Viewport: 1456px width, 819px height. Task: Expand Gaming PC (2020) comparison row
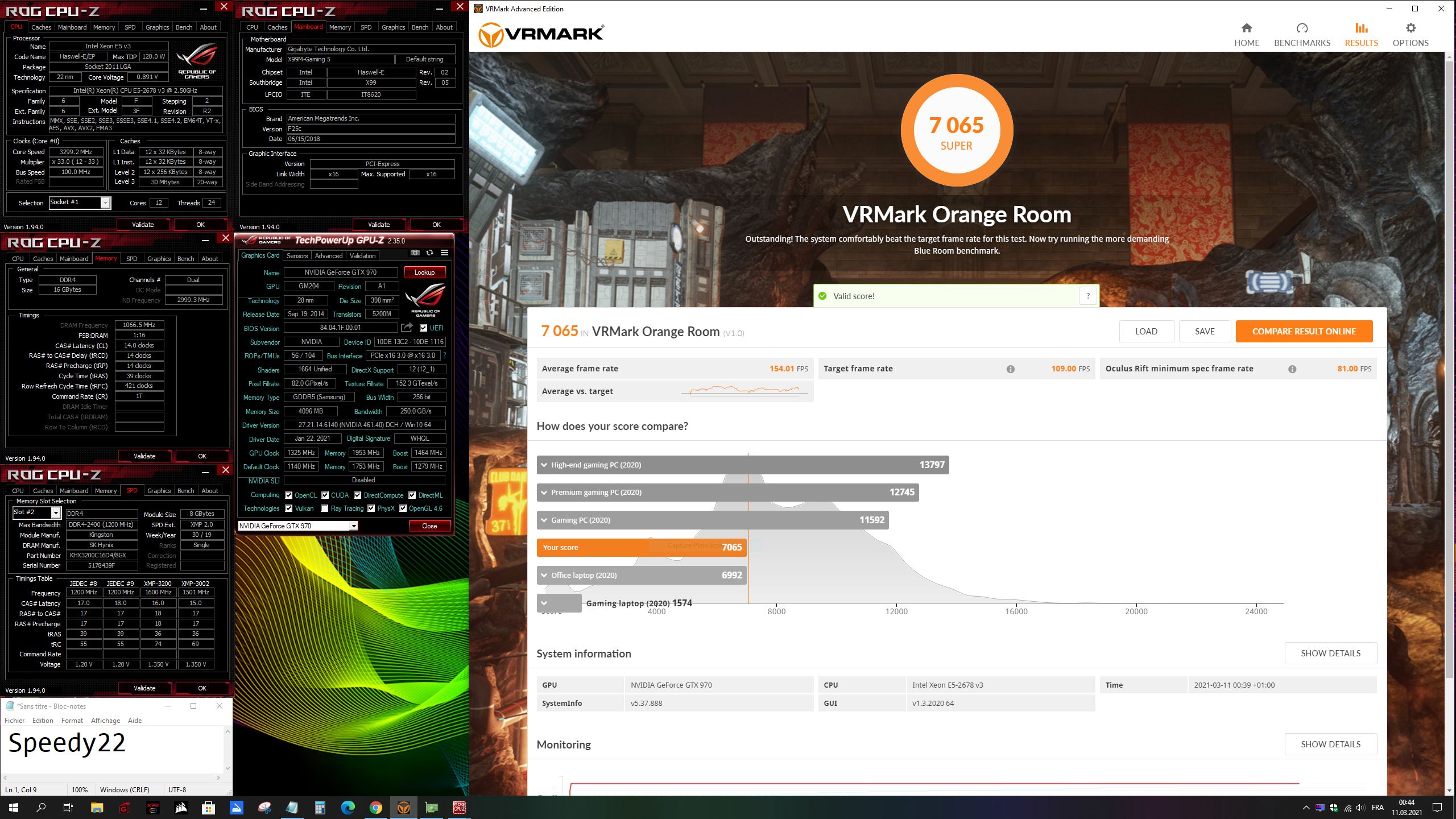[x=712, y=520]
